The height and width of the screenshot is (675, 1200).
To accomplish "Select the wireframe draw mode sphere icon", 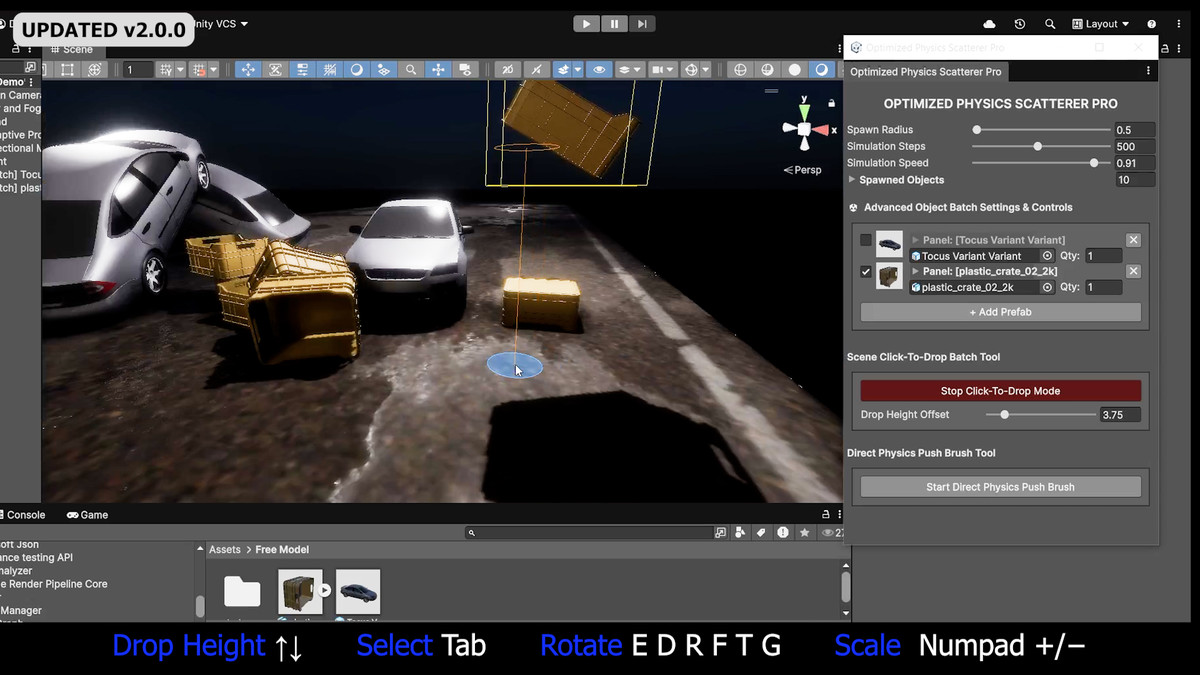I will (x=740, y=70).
